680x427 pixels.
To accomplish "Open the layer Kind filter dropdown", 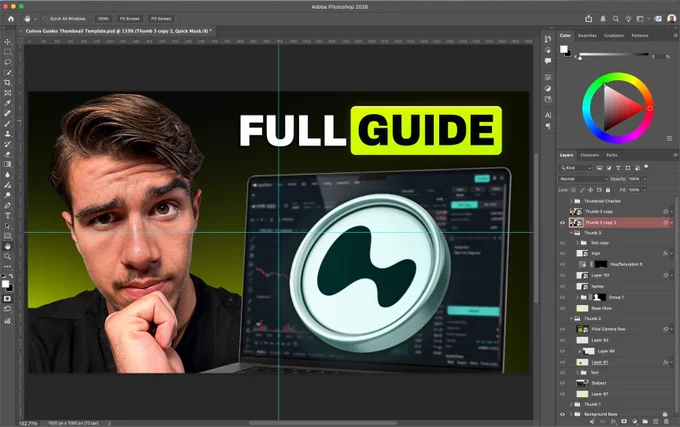I will (575, 168).
